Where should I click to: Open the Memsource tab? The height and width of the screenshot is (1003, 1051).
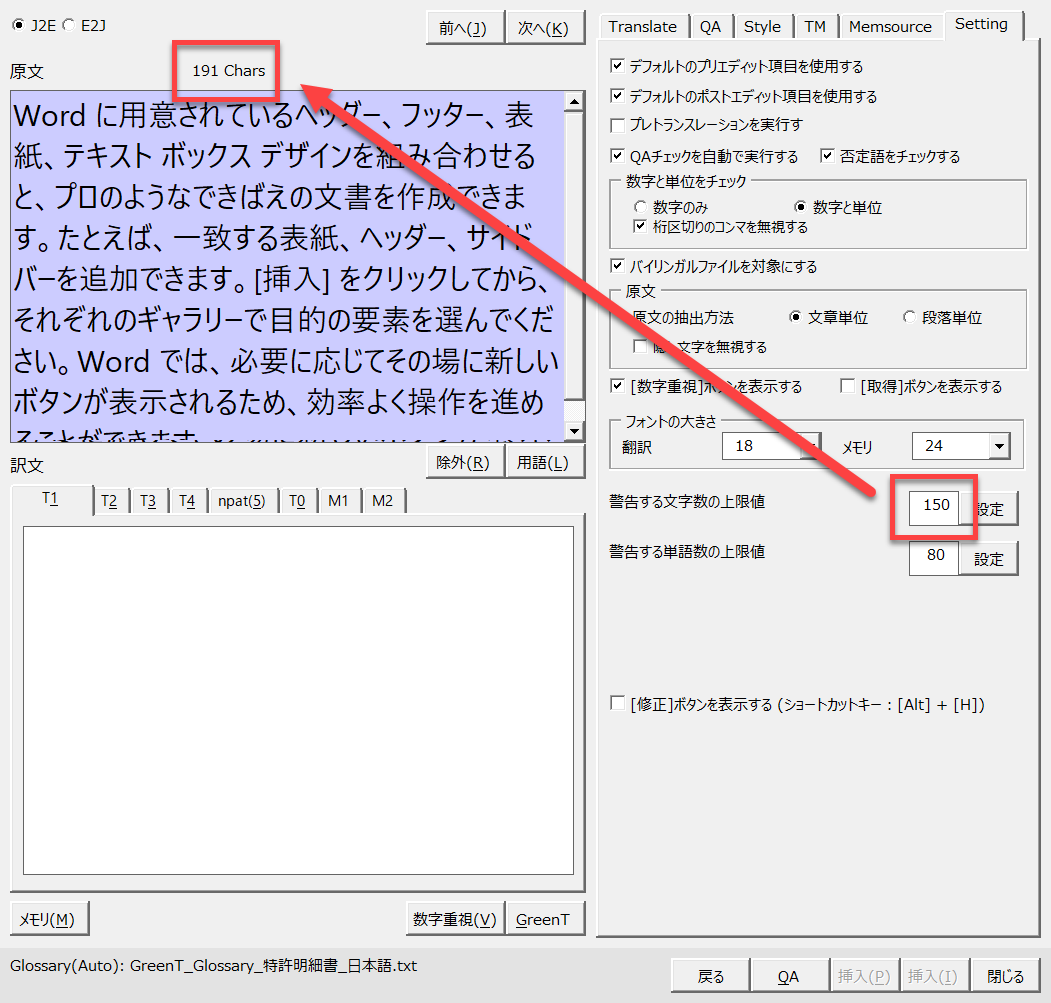point(890,26)
